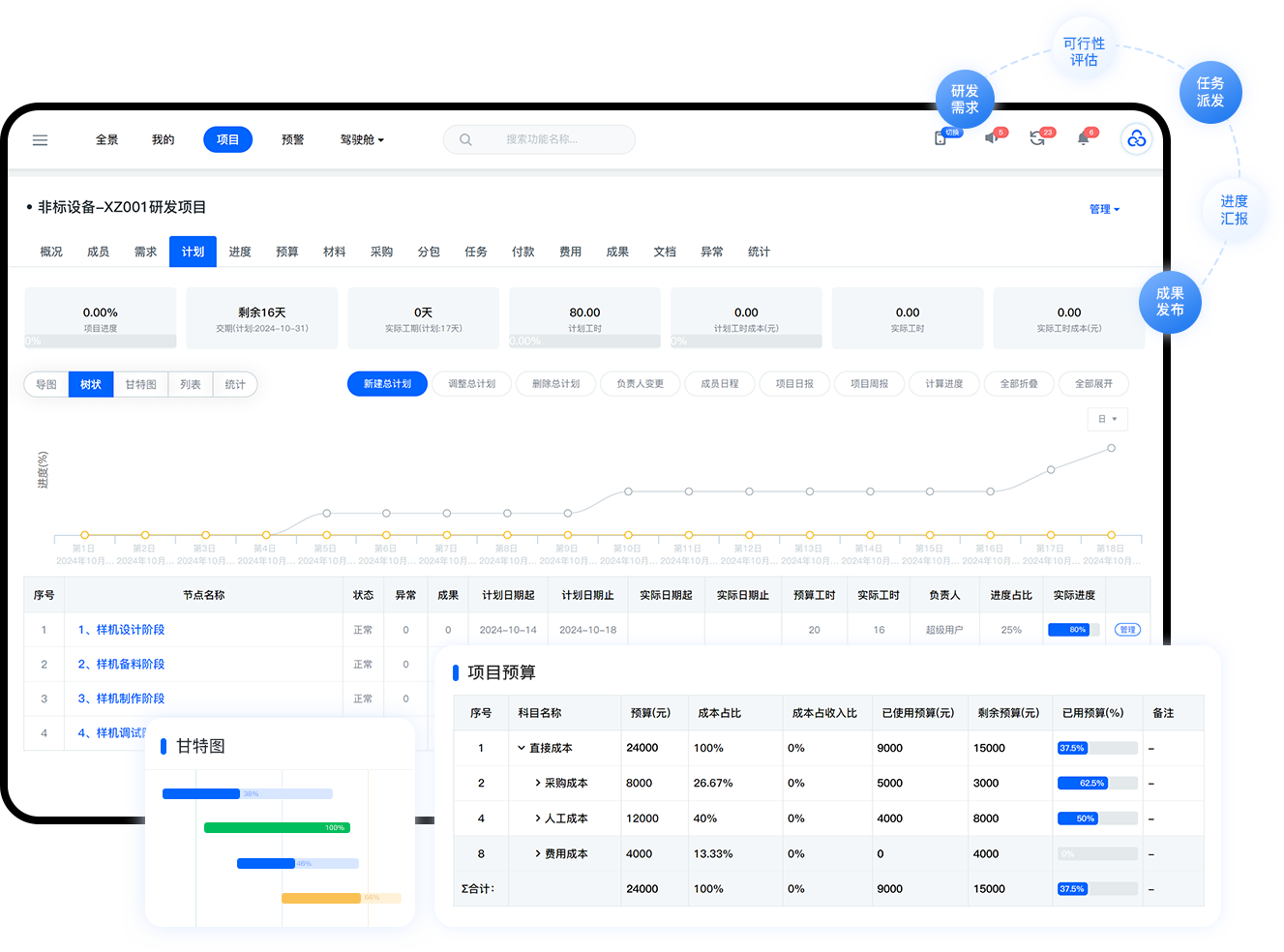This screenshot has width=1284, height=952.
Task: Open the notification bell icon
Action: pyautogui.click(x=1083, y=138)
